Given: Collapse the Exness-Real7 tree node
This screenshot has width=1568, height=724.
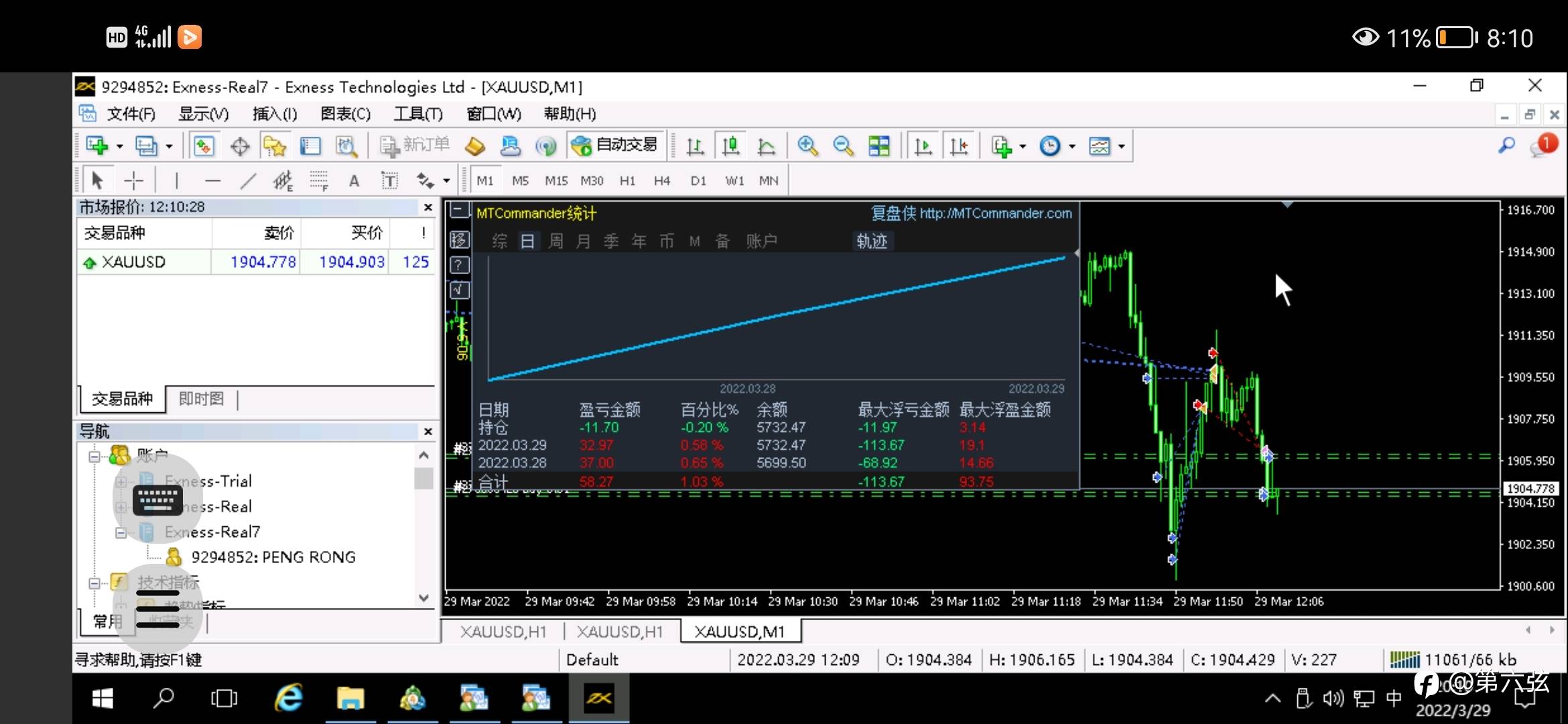Looking at the screenshot, I should pyautogui.click(x=121, y=532).
